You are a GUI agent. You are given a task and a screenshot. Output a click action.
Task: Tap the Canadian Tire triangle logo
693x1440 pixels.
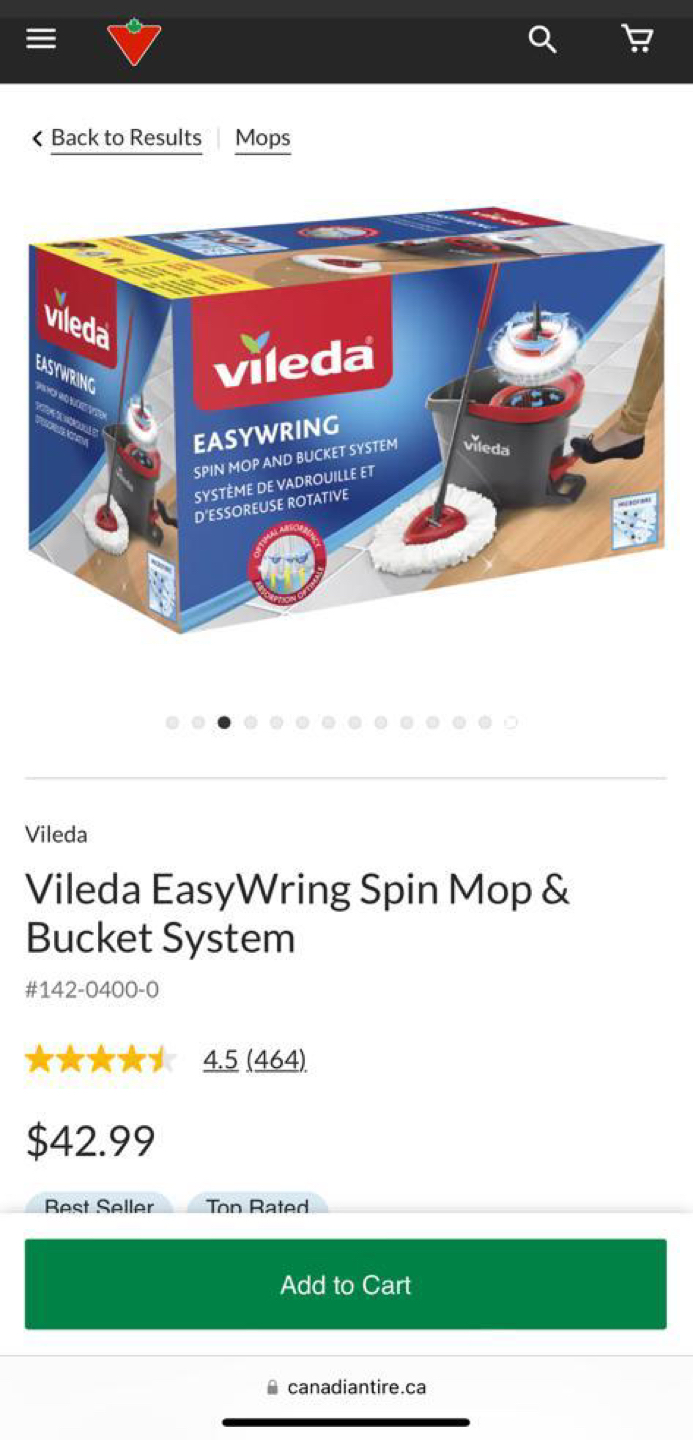pyautogui.click(x=134, y=42)
